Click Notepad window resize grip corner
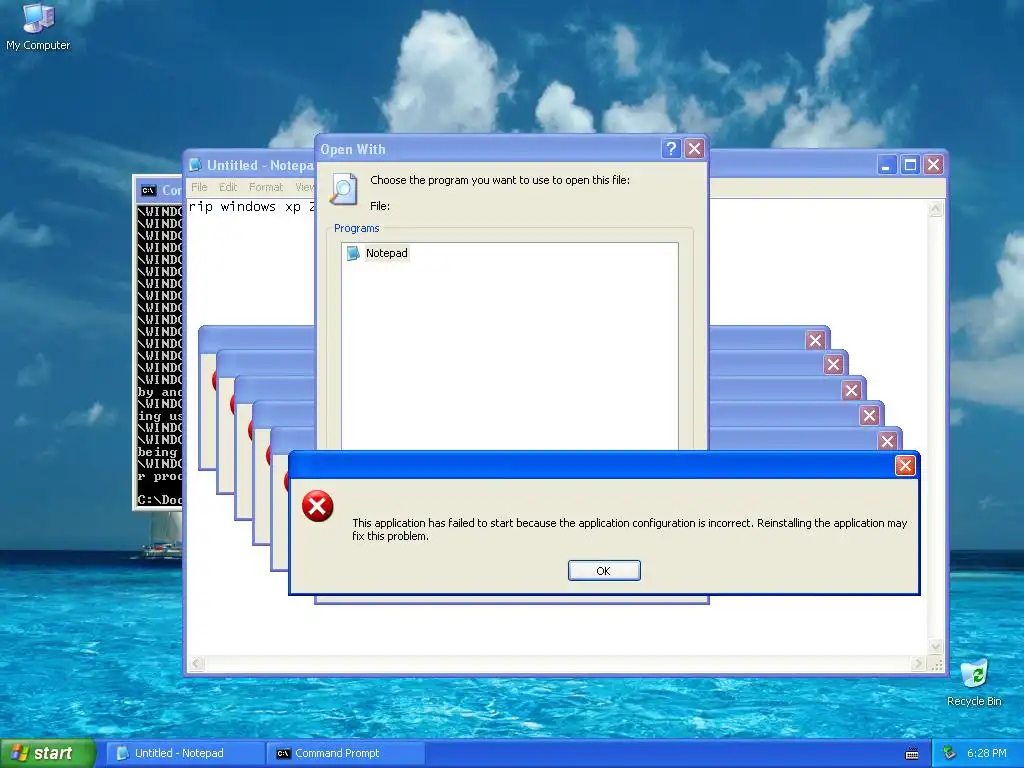This screenshot has width=1024, height=768. click(x=936, y=664)
